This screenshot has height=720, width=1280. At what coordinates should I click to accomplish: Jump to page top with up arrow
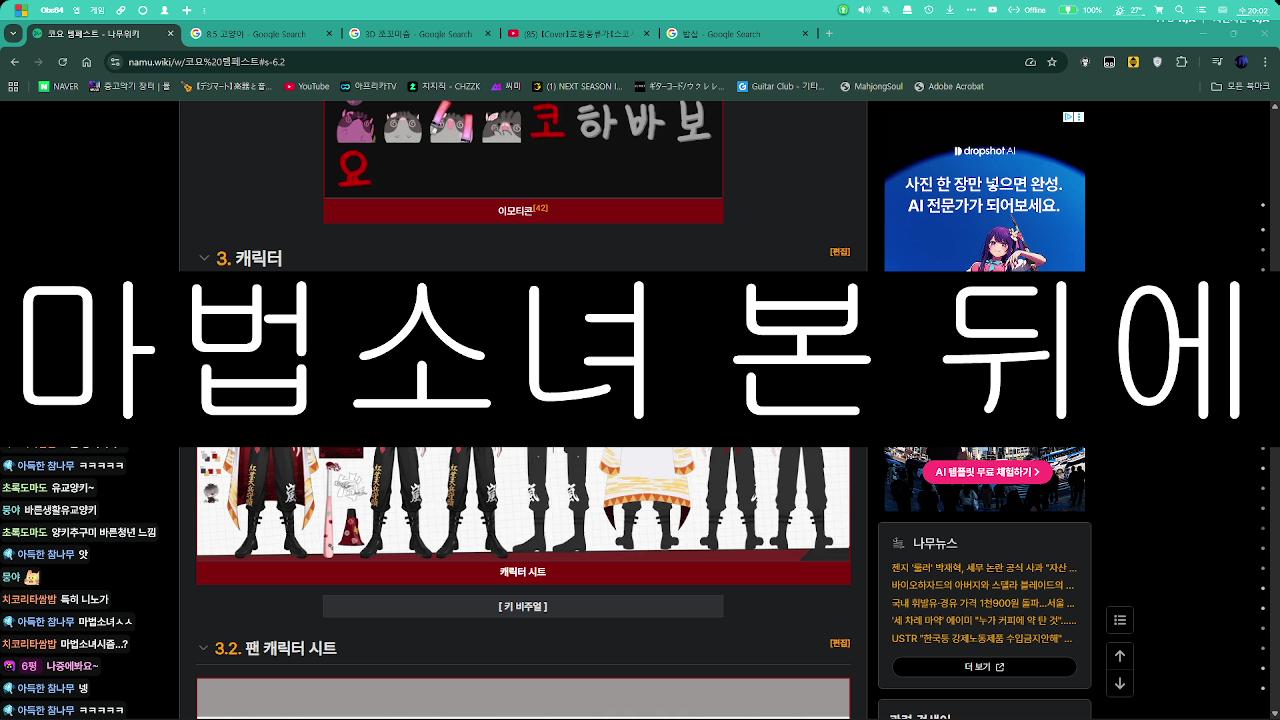tap(1120, 656)
